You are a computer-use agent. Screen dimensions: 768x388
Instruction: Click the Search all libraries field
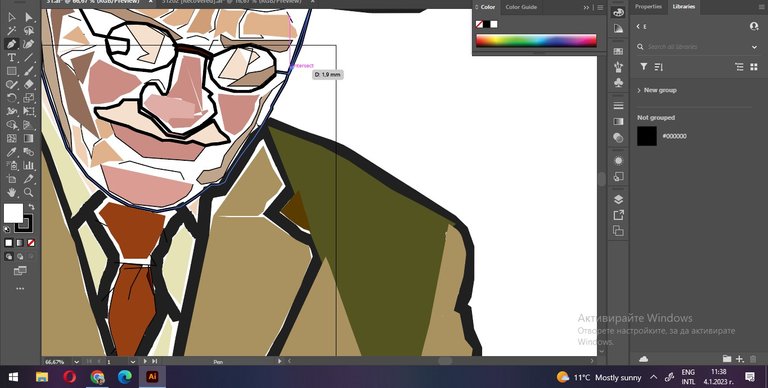(x=696, y=47)
